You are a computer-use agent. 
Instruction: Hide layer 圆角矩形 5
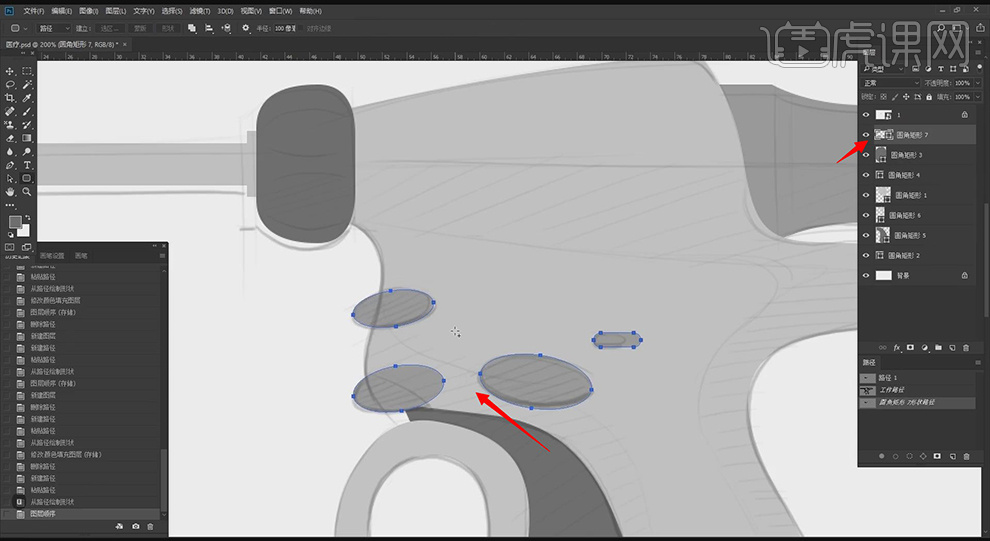tap(866, 235)
